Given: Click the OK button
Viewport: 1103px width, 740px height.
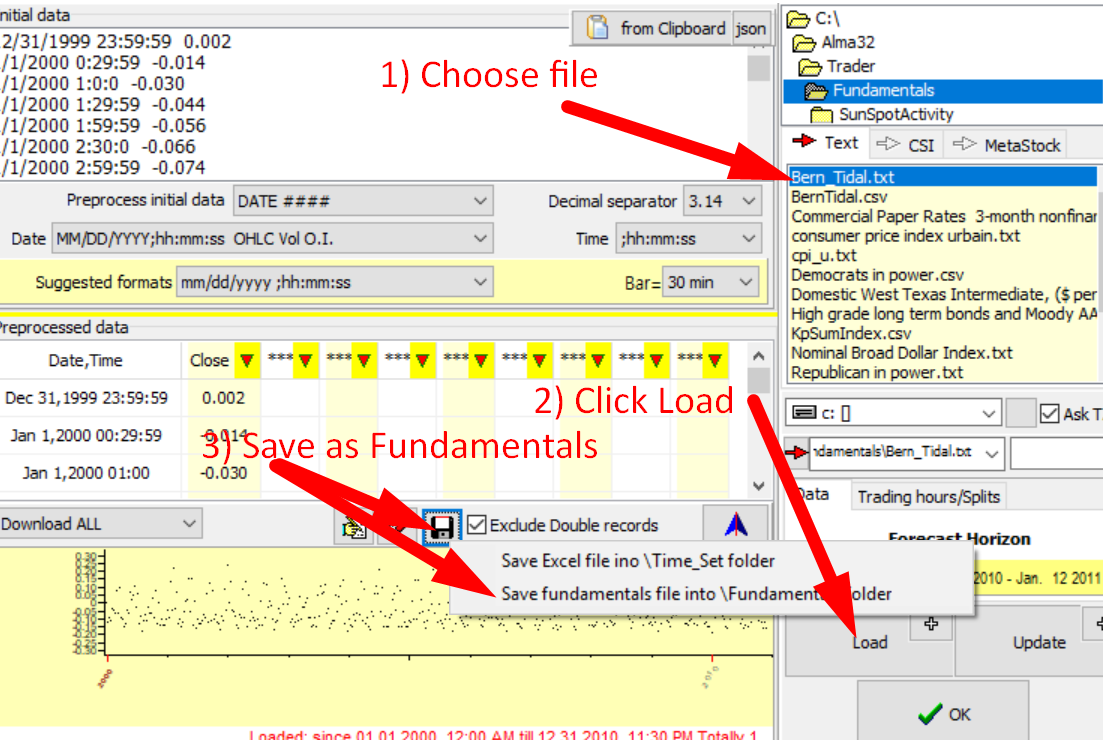Looking at the screenshot, I should 943,714.
